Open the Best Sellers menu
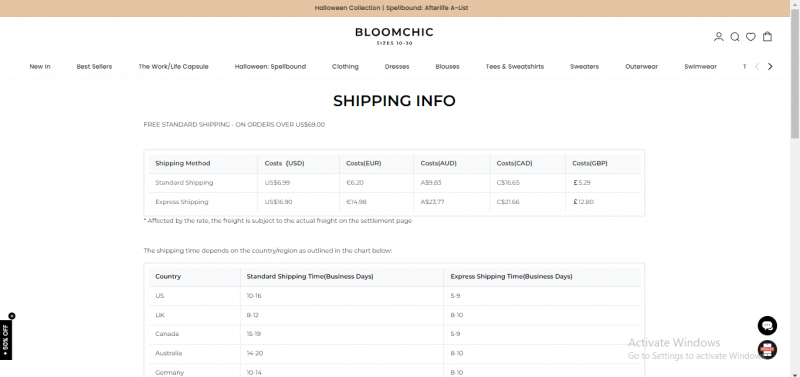This screenshot has width=800, height=377. click(94, 66)
